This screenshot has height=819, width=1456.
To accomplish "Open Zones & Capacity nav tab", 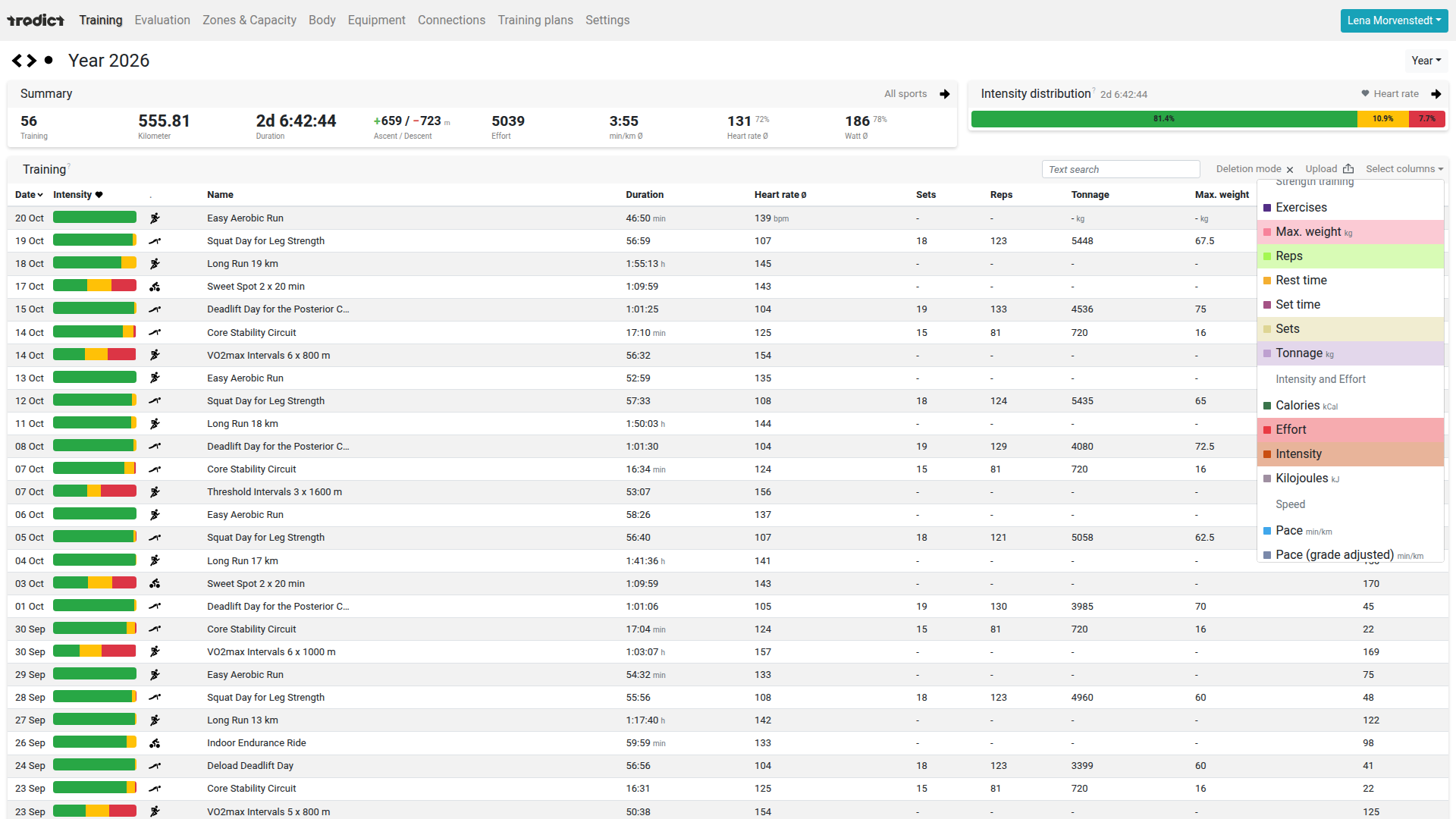I will tap(249, 20).
